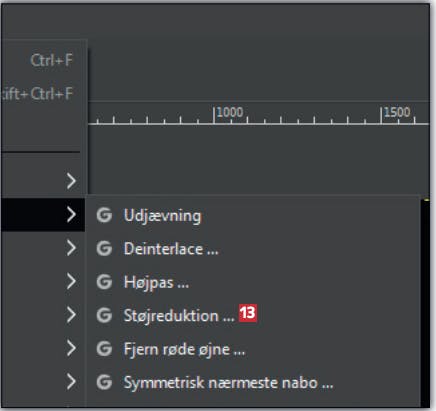The image size is (436, 411).
Task: Click the red 13 badge
Action: pyautogui.click(x=248, y=313)
